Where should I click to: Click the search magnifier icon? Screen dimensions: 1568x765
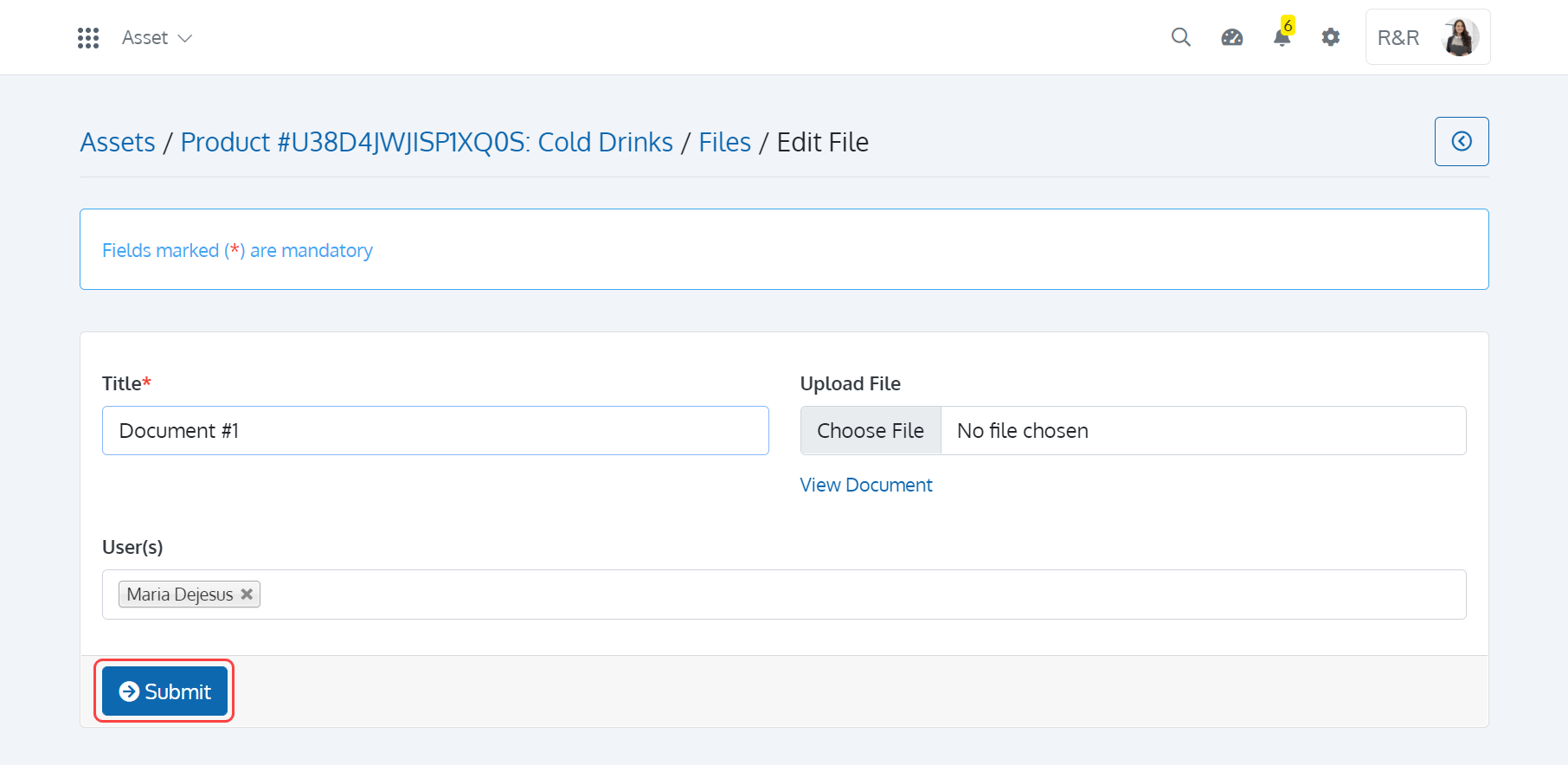(1181, 37)
